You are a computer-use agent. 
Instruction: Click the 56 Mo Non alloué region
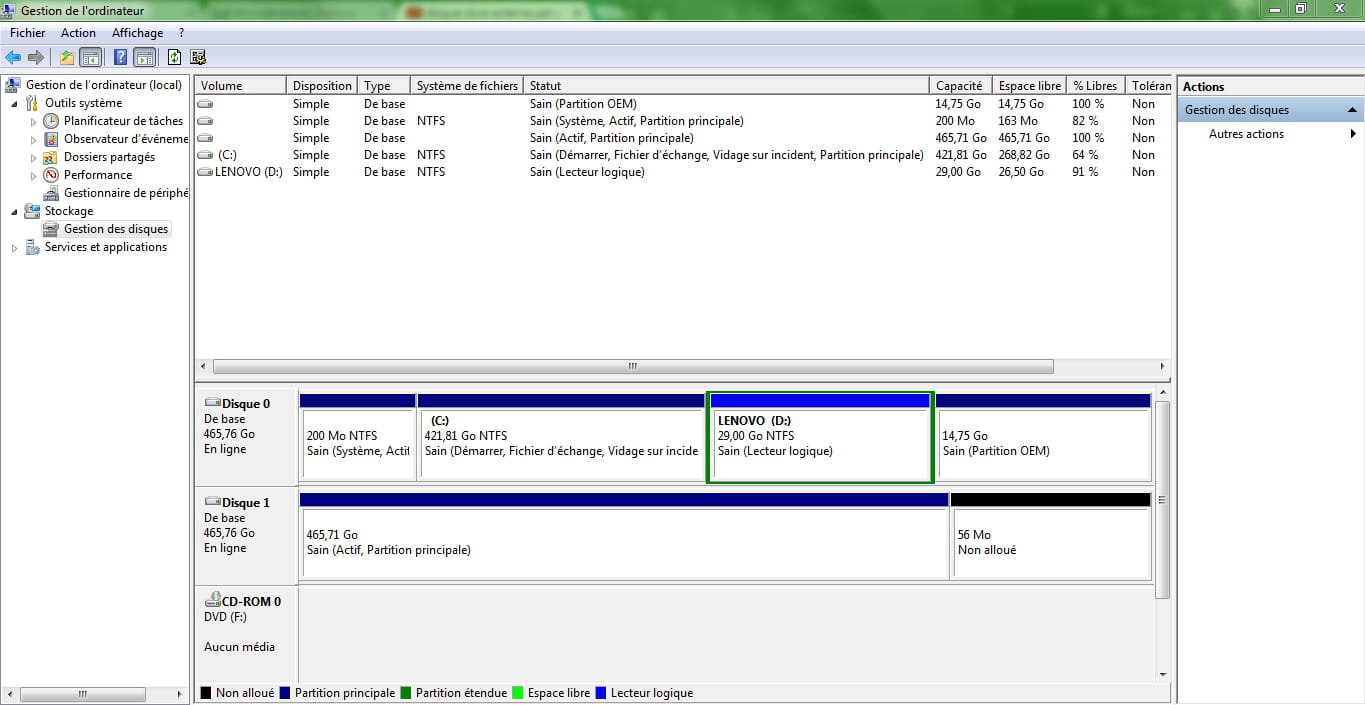1050,542
